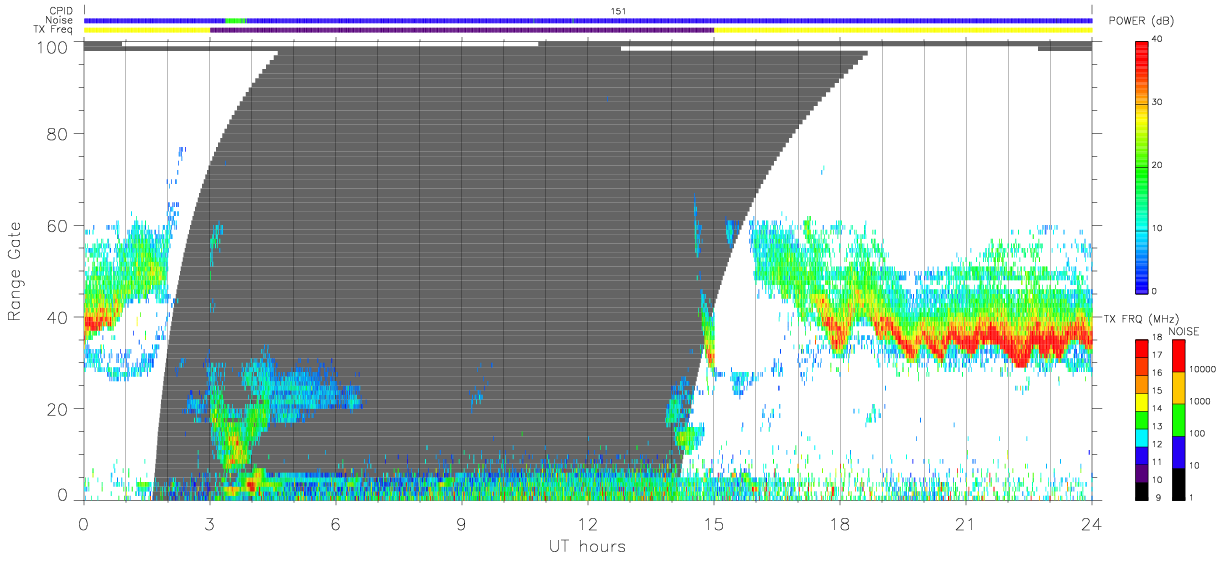Click the POWER (dB) legend title
This screenshot has width=1228, height=567.
(1141, 21)
